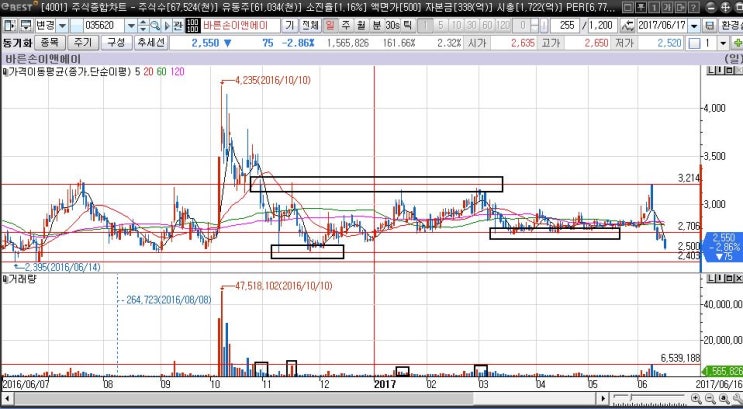
Task: Edit the stock code field 035620
Action: click(104, 25)
